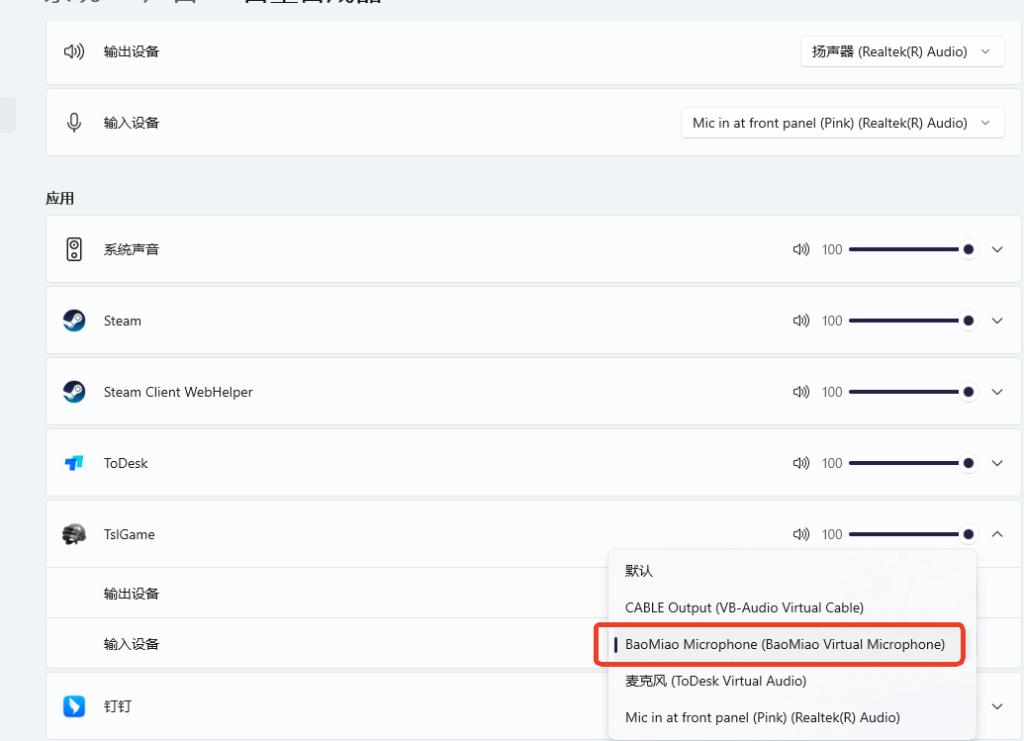Mute Steam Client WebHelper speaker icon
Screen dimensions: 1024x741
pyautogui.click(x=801, y=392)
